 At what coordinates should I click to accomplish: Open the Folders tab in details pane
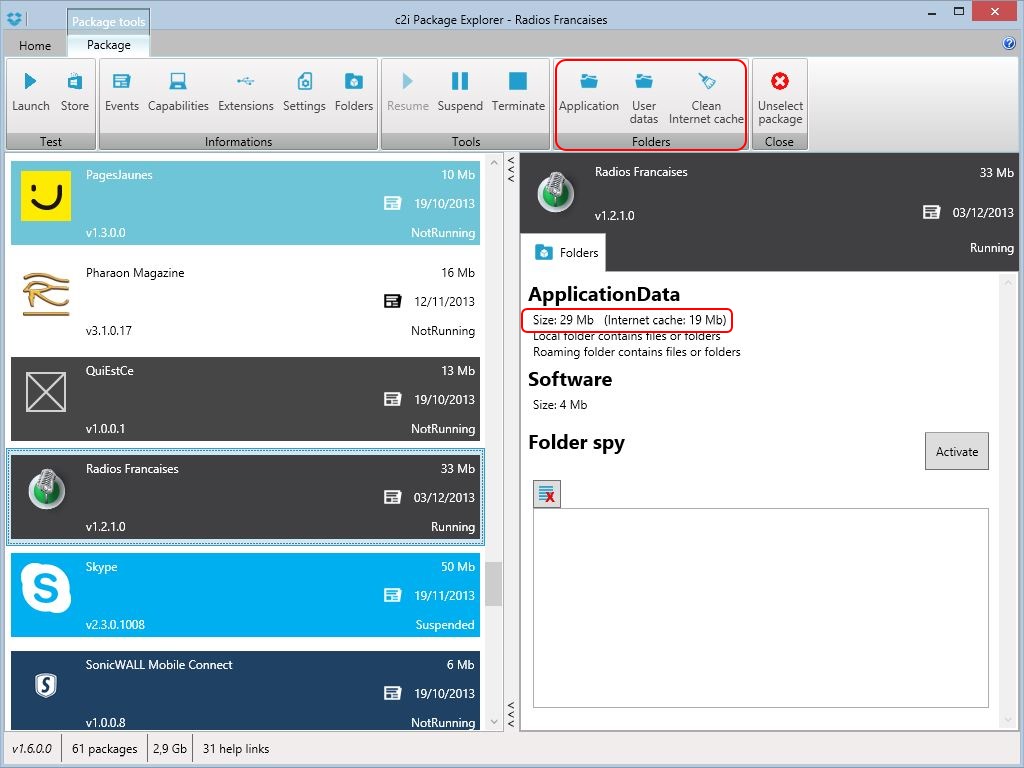(566, 253)
